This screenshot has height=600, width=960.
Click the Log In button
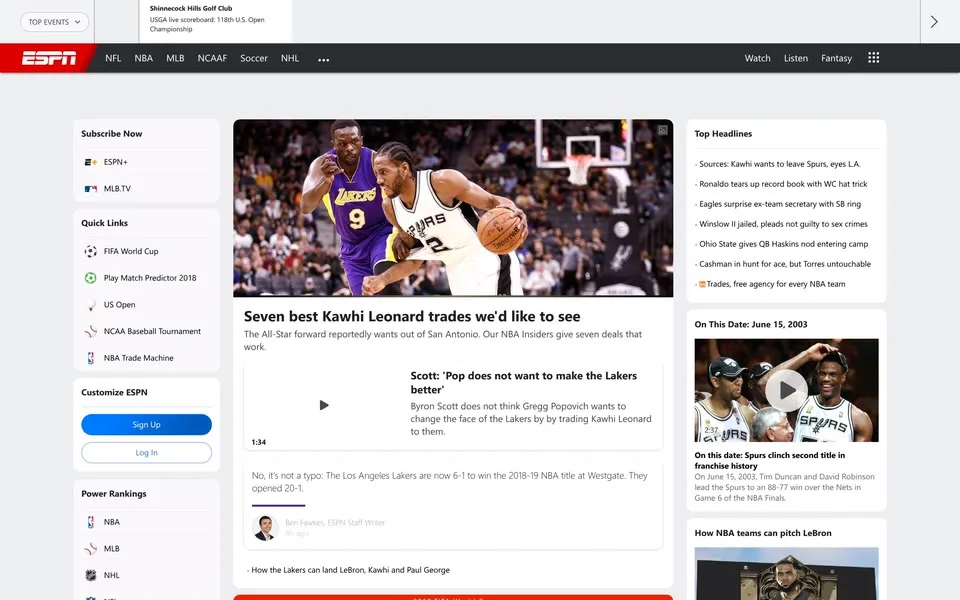click(146, 452)
